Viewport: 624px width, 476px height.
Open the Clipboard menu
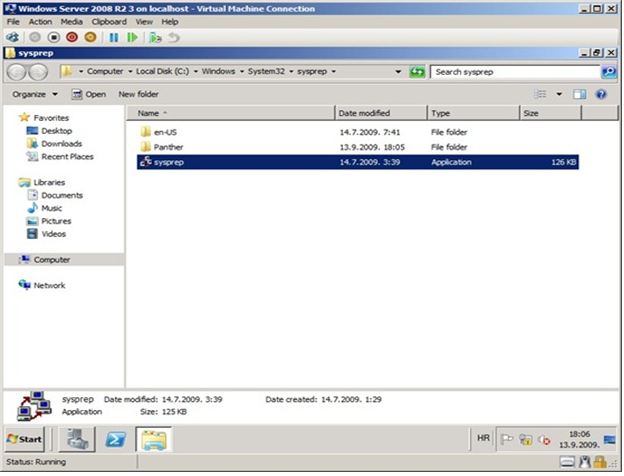[x=109, y=21]
